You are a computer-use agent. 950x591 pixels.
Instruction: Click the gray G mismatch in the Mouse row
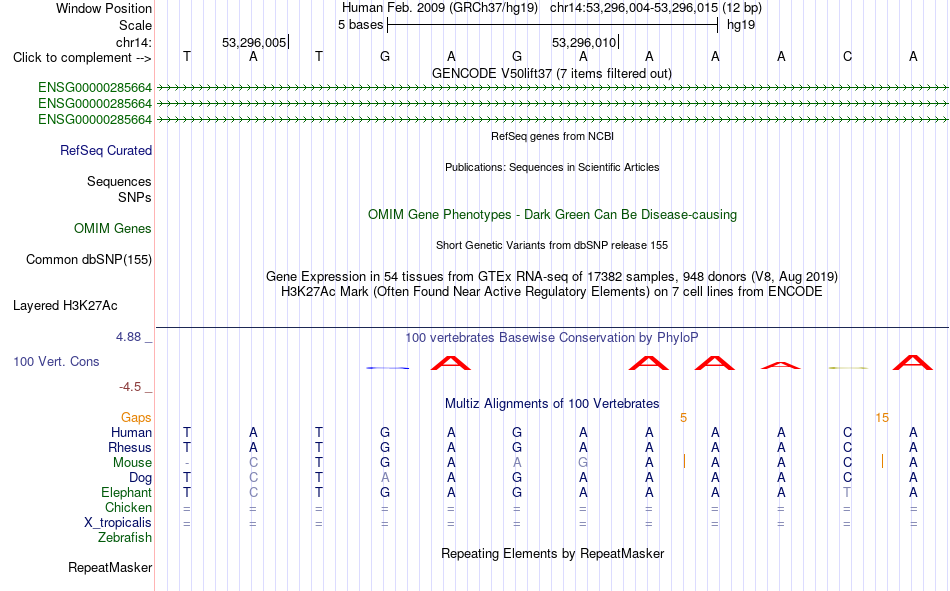pos(583,462)
